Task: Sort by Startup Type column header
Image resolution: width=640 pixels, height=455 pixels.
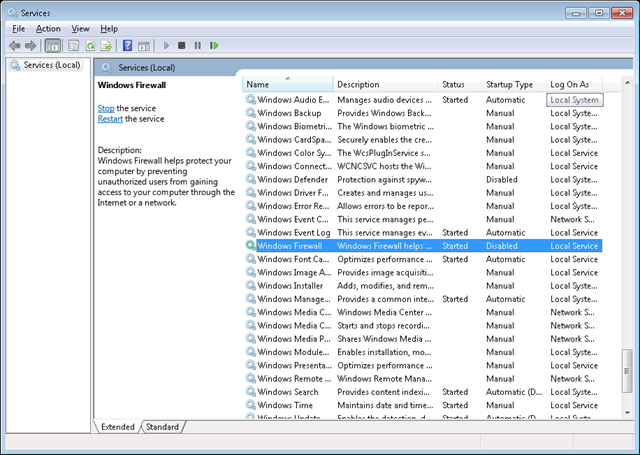Action: click(510, 84)
